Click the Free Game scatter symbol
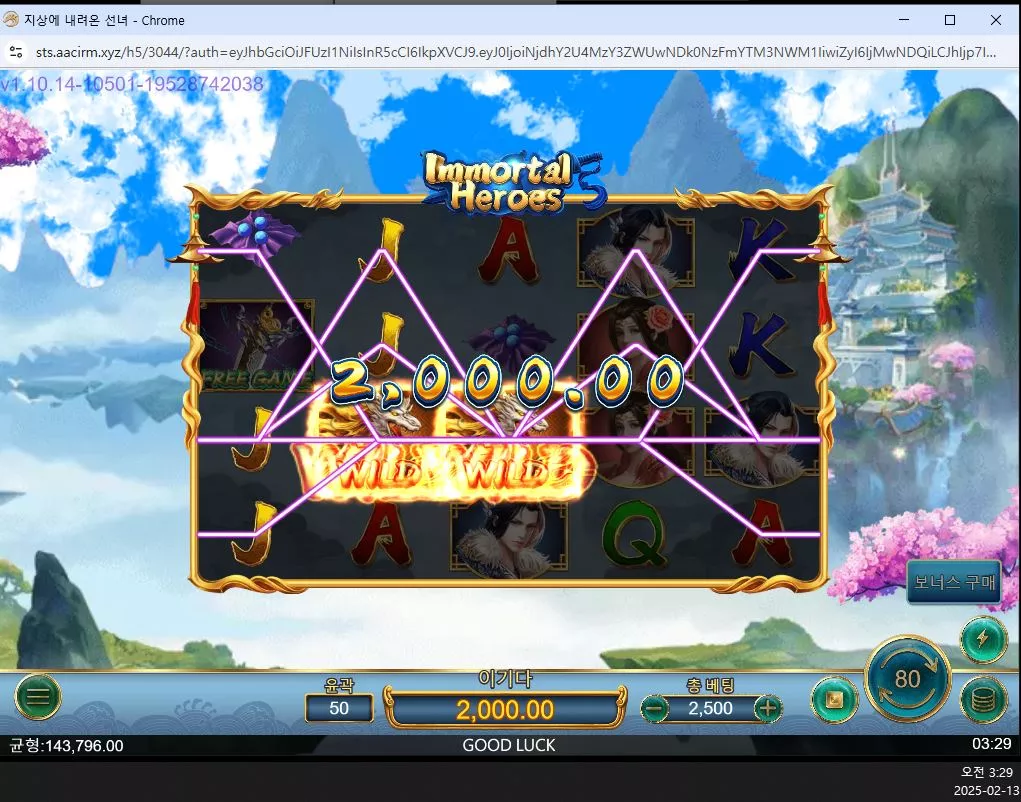This screenshot has height=802, width=1021. pyautogui.click(x=257, y=346)
